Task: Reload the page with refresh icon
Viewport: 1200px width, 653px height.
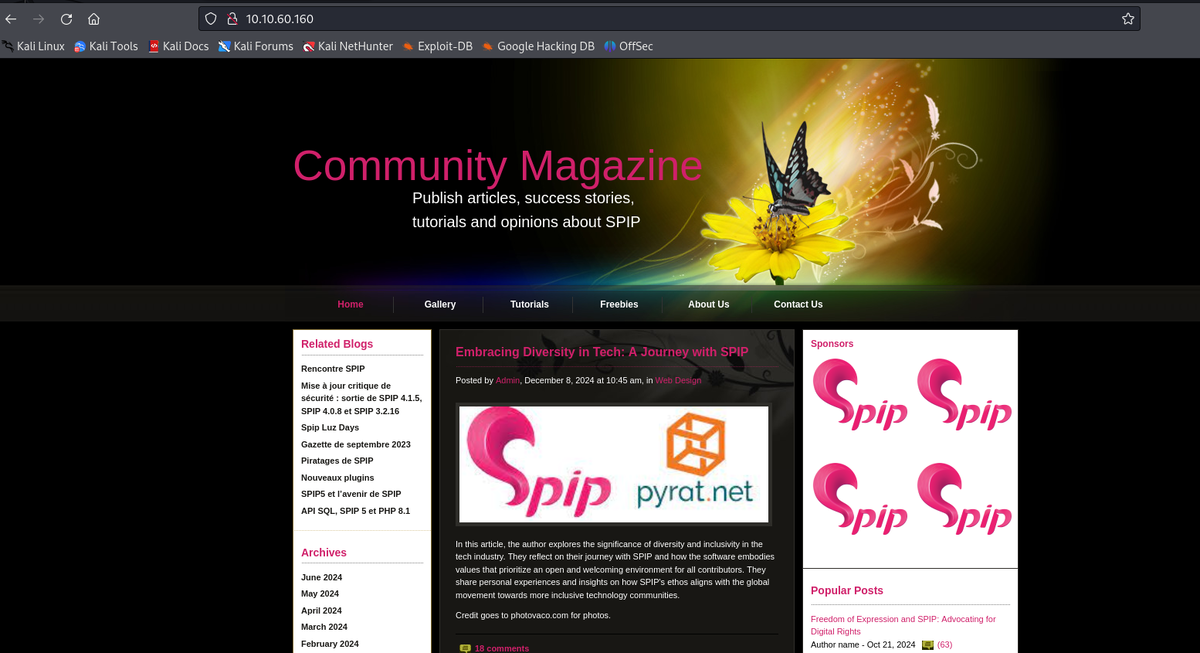Action: click(x=66, y=19)
